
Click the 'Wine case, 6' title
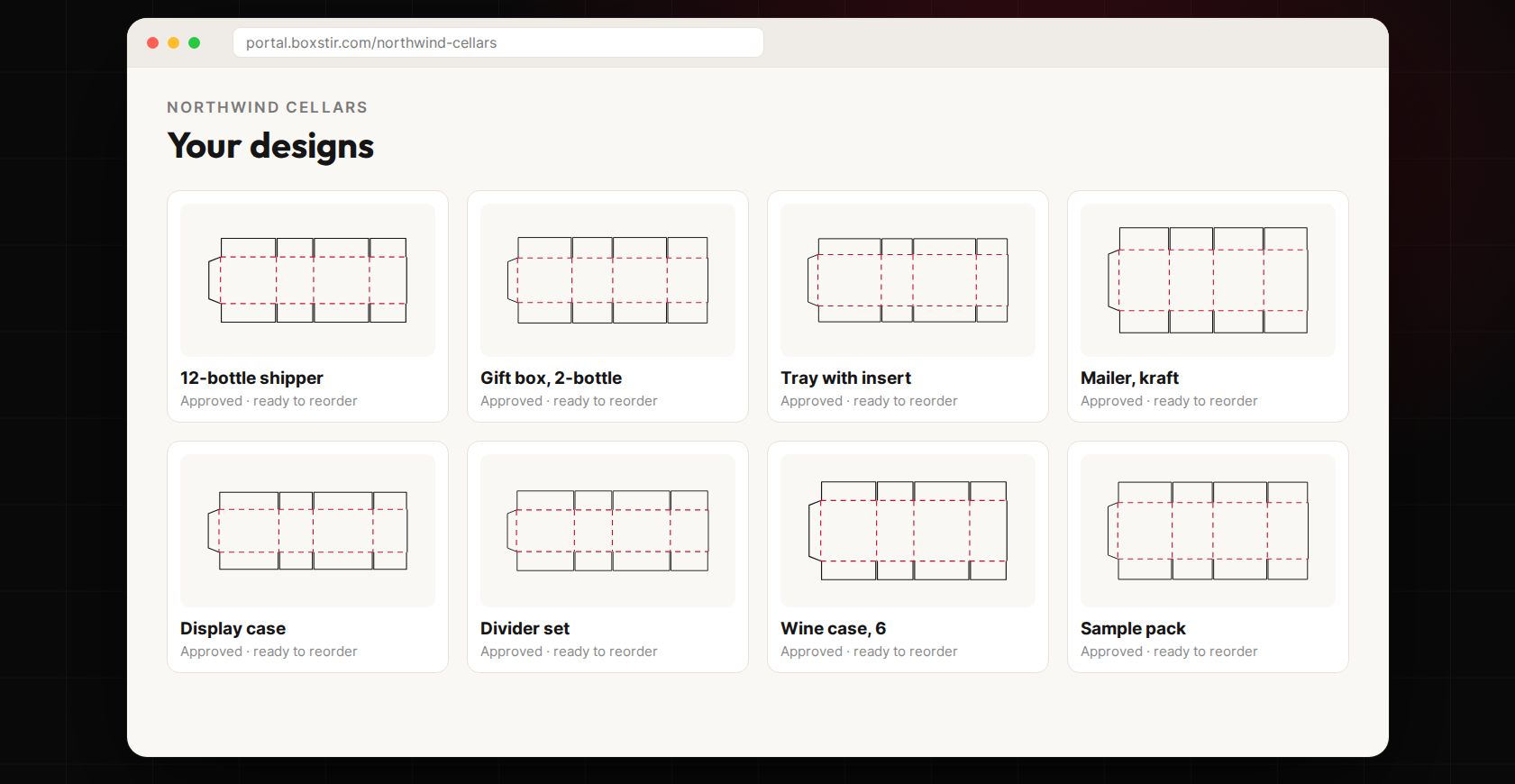click(x=833, y=629)
